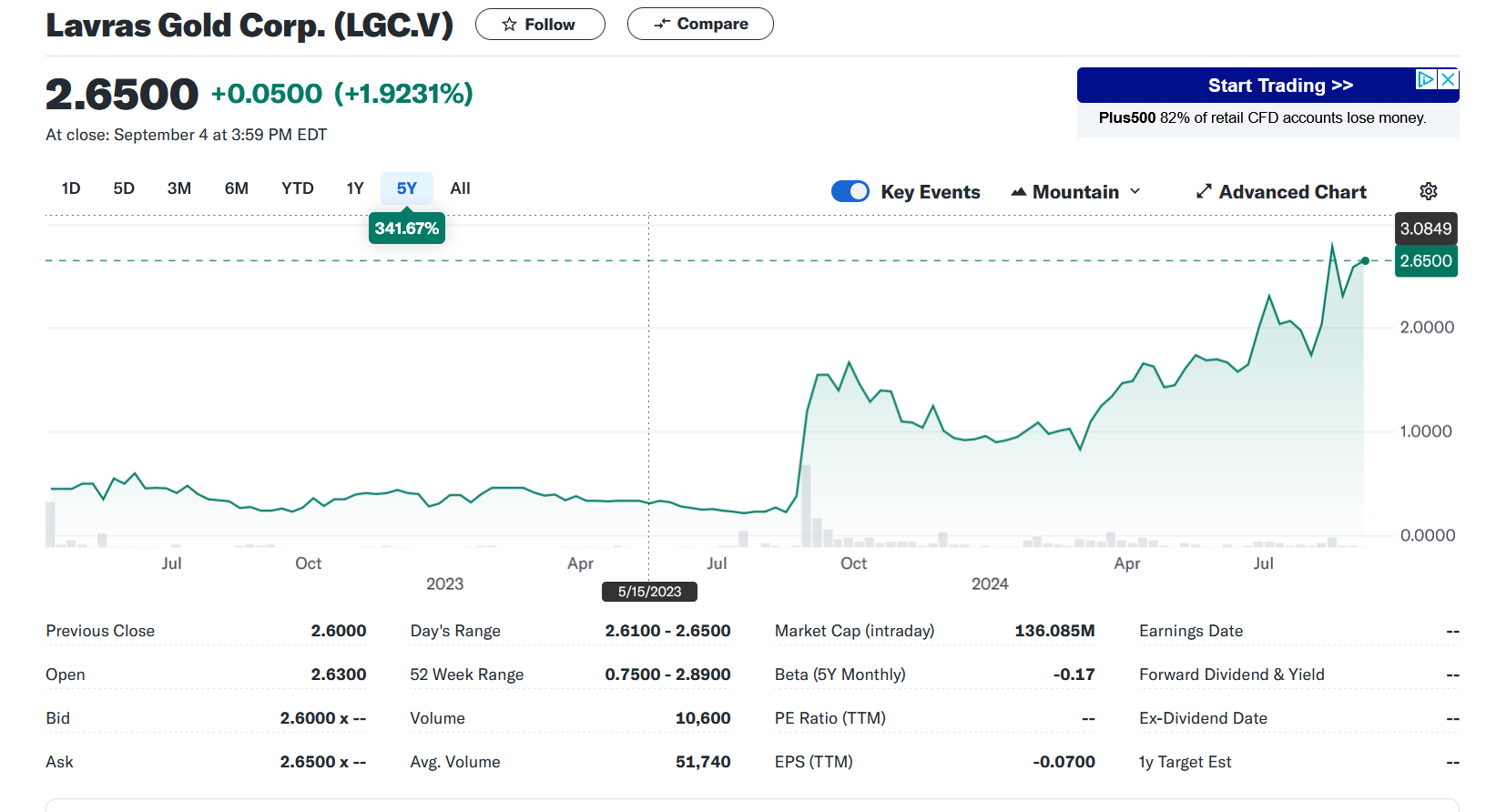Image resolution: width=1486 pixels, height=812 pixels.
Task: Switch chart to 3M range
Action: tap(179, 188)
